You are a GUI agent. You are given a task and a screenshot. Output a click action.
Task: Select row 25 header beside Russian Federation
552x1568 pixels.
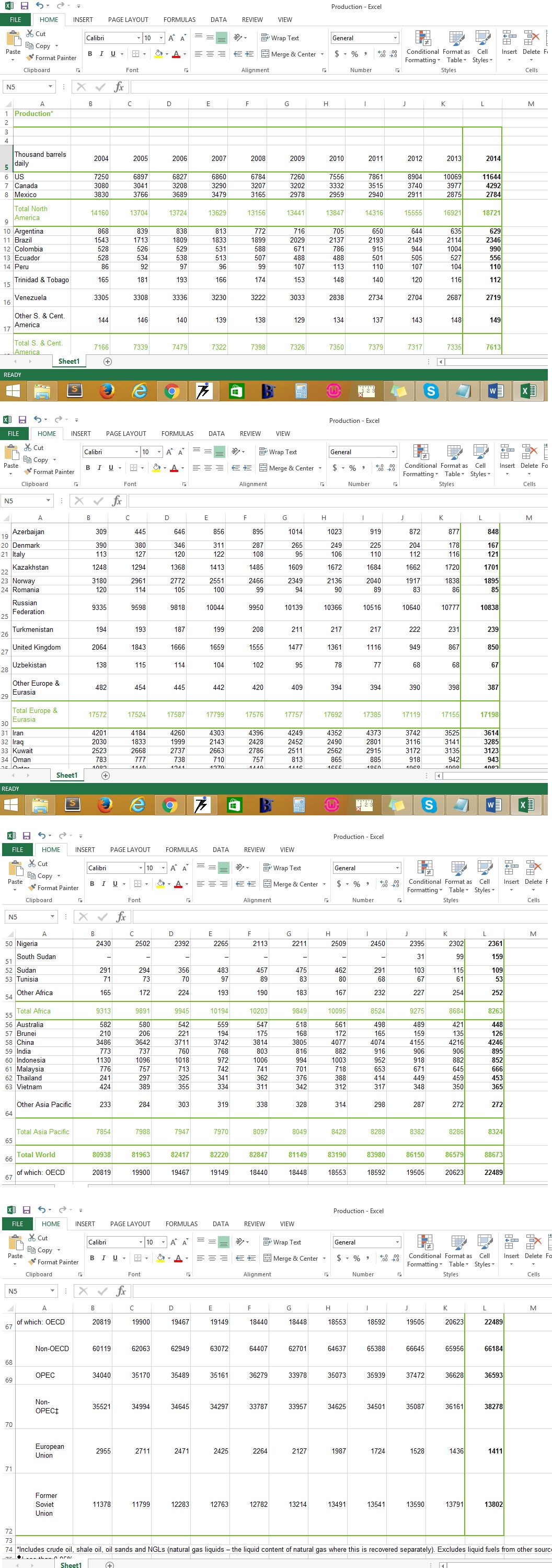coord(5,607)
